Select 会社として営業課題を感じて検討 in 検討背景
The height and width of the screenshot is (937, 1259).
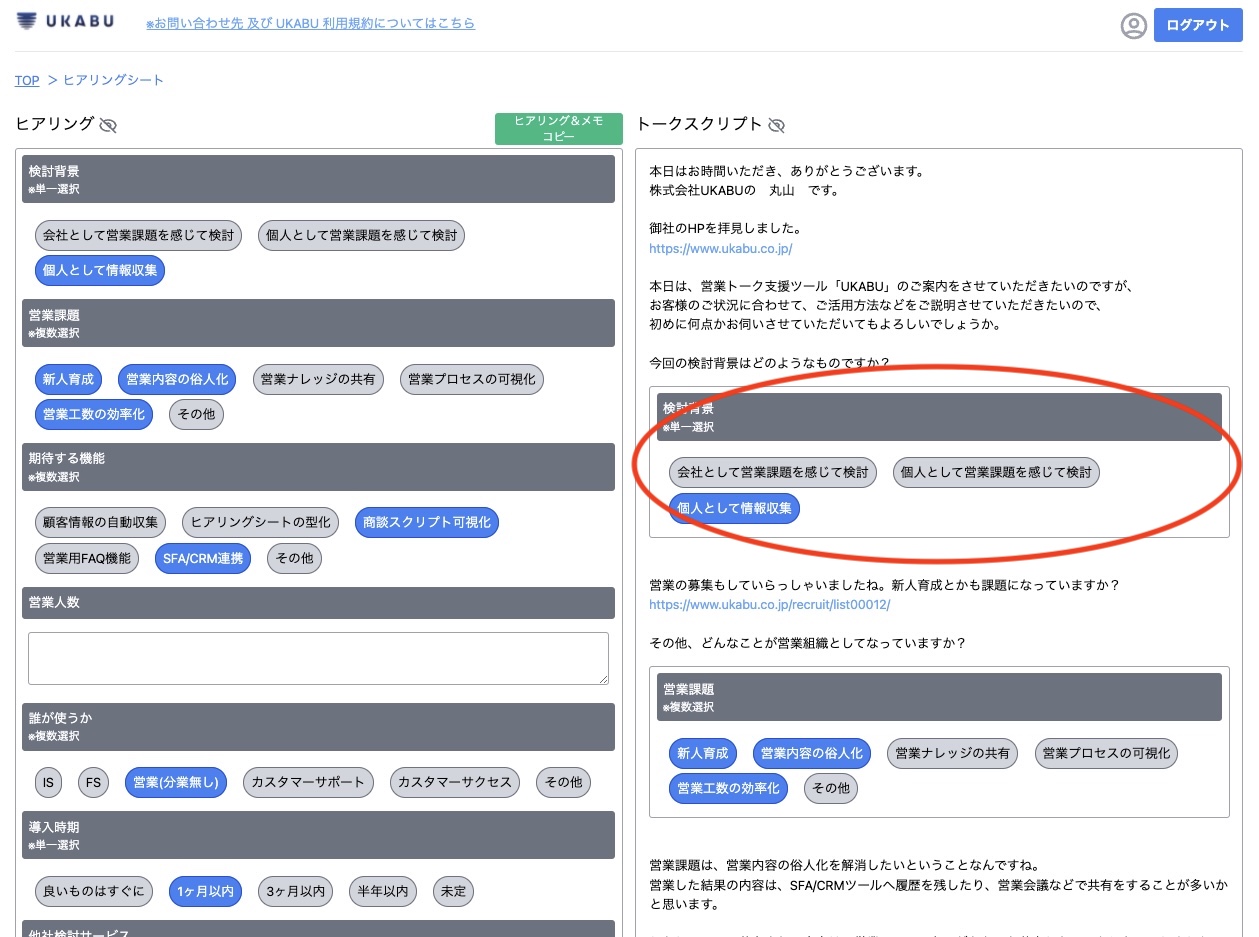point(137,235)
